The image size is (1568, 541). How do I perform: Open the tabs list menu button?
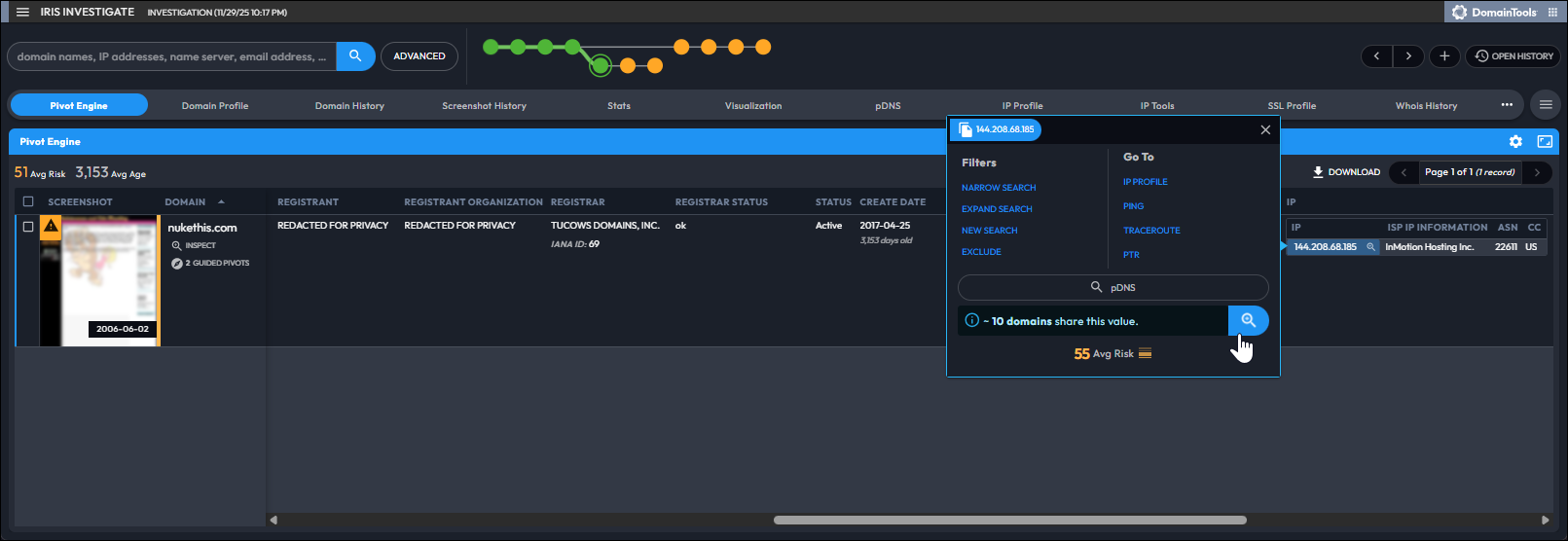(x=1546, y=105)
